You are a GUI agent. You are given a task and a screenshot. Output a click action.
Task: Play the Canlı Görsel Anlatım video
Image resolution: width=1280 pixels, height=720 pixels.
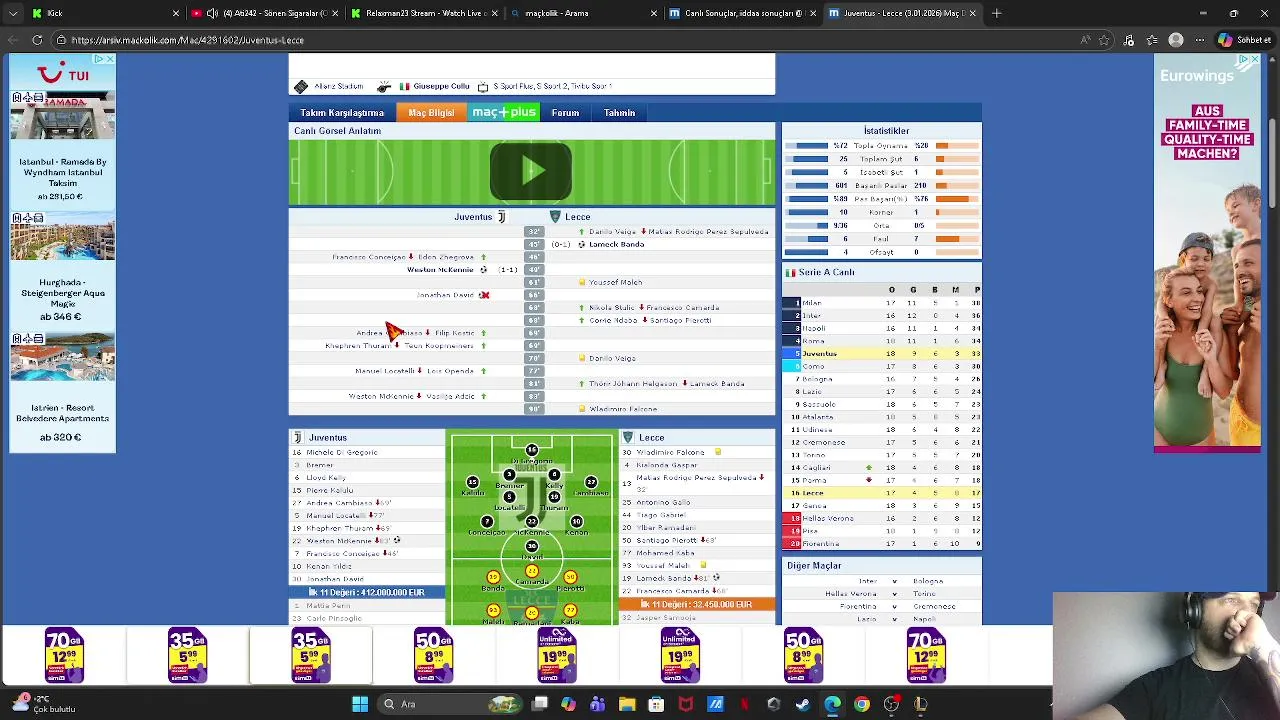pos(531,171)
